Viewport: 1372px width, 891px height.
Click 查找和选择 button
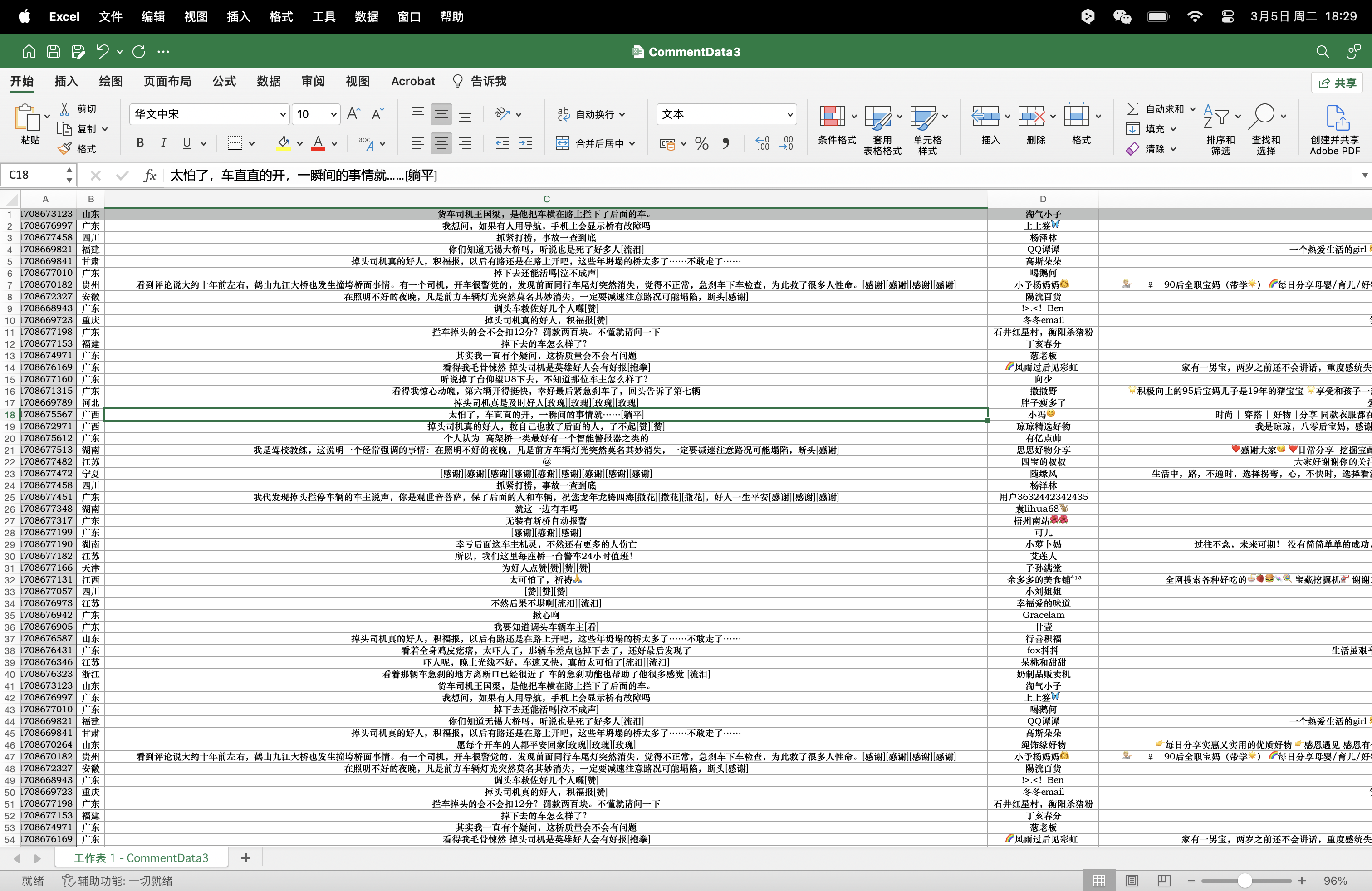tap(1266, 130)
